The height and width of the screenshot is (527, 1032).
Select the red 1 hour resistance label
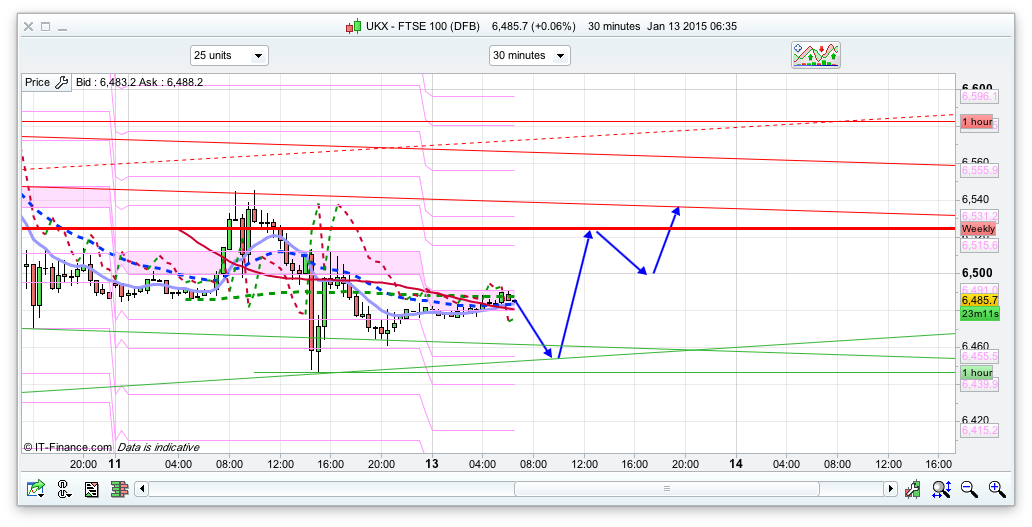pyautogui.click(x=977, y=122)
